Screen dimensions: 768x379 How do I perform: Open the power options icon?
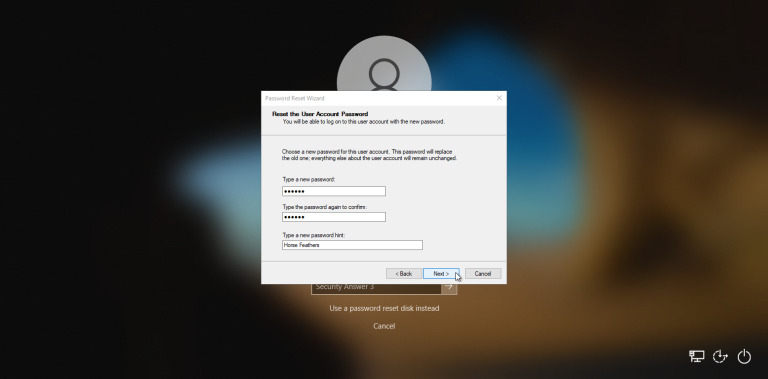click(744, 356)
